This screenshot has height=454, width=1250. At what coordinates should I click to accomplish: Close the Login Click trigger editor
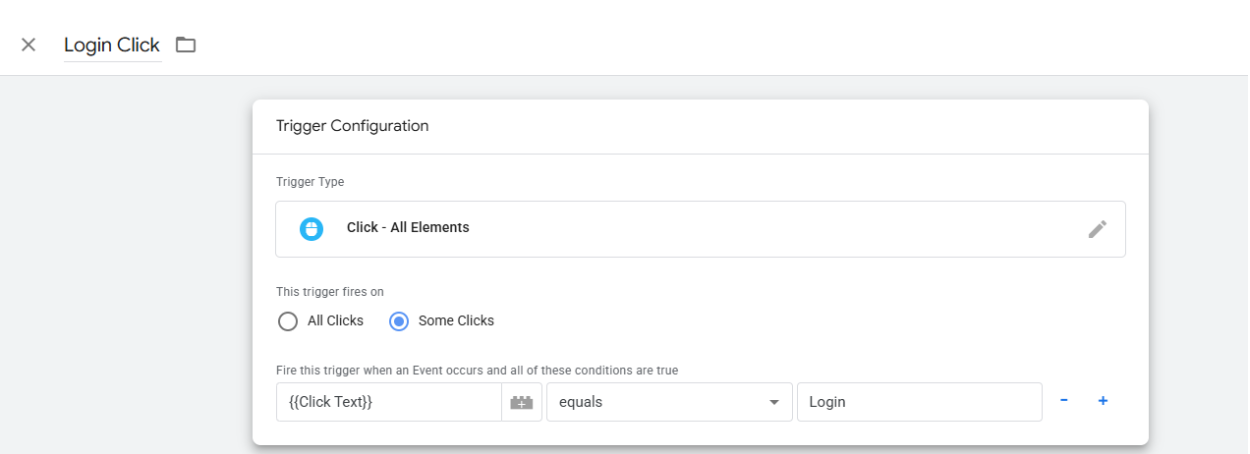coord(28,45)
